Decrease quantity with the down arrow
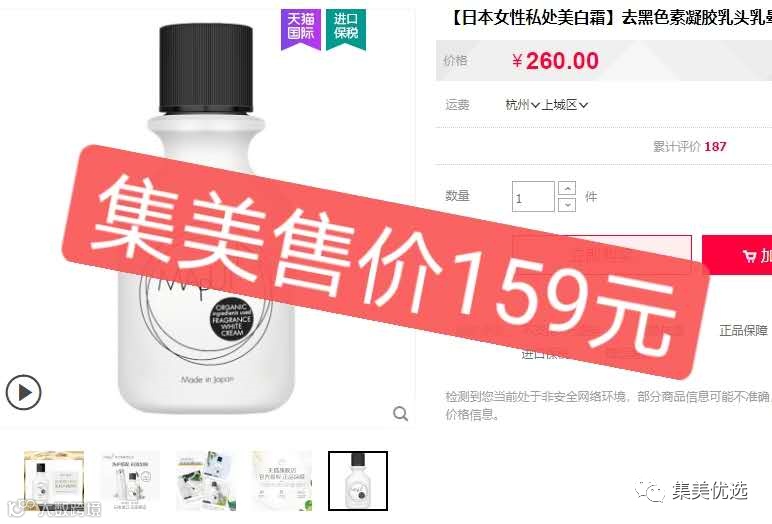This screenshot has height=524, width=772. coord(567,204)
